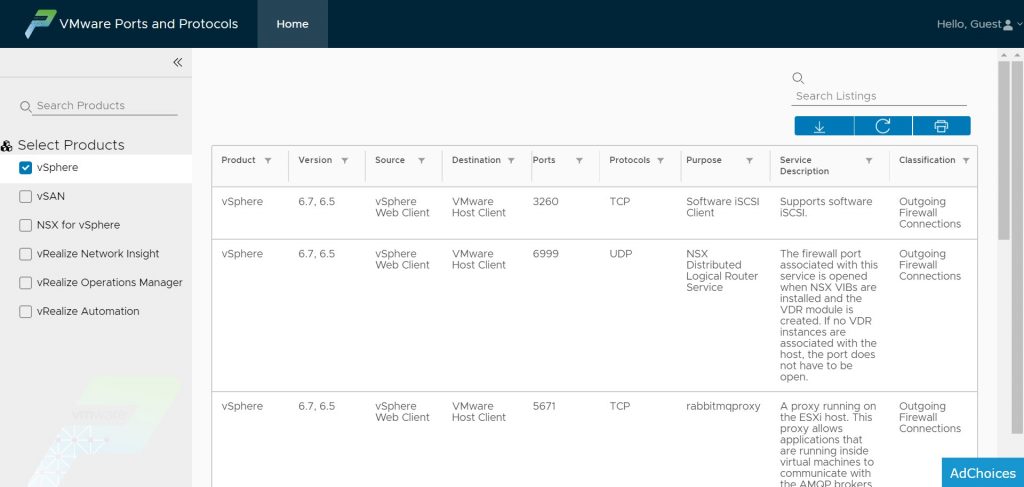Focus the Search Listings input field
This screenshot has width=1024, height=487.
[x=880, y=96]
